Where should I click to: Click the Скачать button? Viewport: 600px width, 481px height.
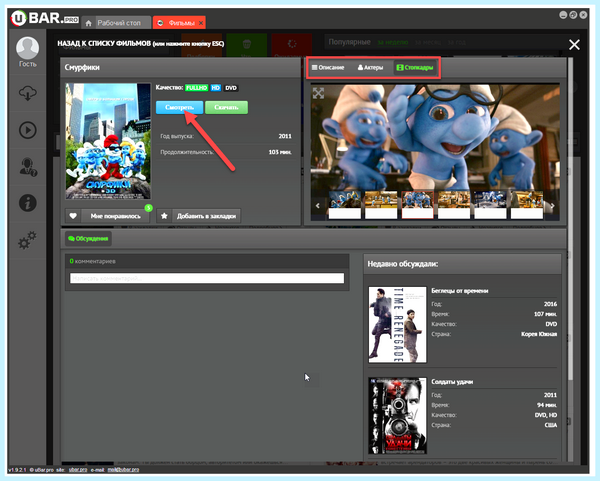(226, 107)
